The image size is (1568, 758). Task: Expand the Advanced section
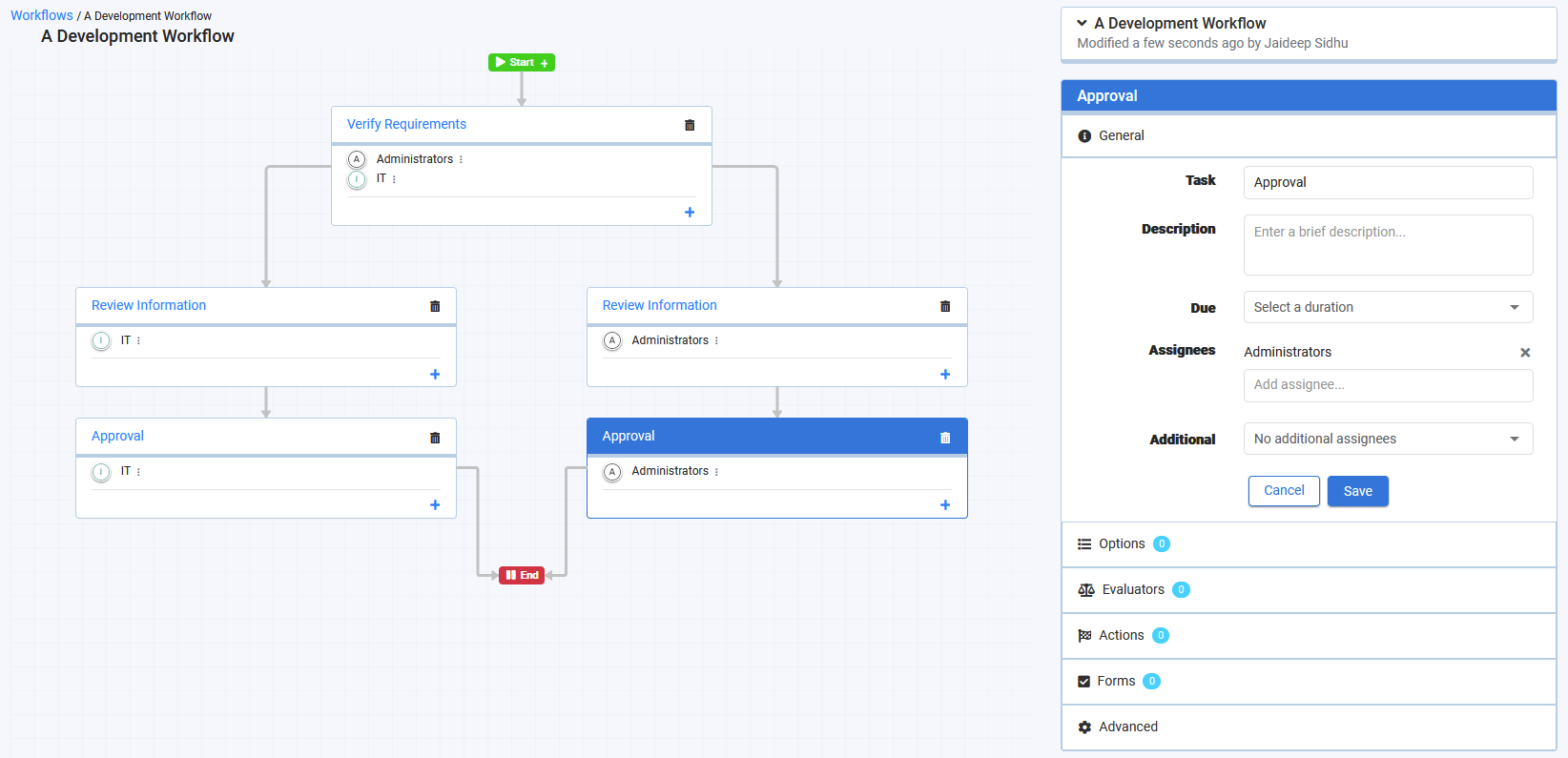pyautogui.click(x=1309, y=727)
